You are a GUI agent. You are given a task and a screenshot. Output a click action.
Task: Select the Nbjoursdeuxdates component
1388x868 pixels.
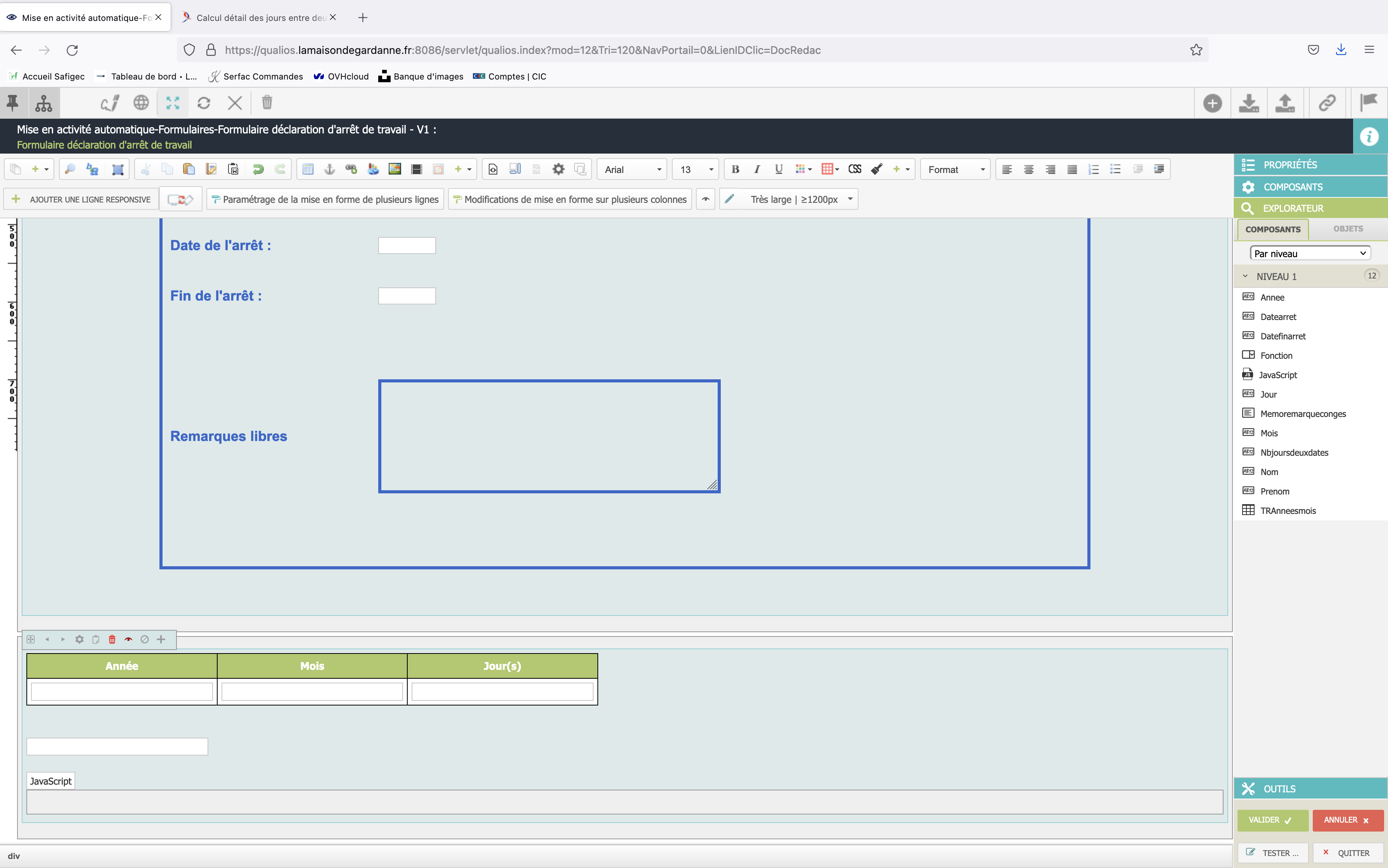[1294, 452]
